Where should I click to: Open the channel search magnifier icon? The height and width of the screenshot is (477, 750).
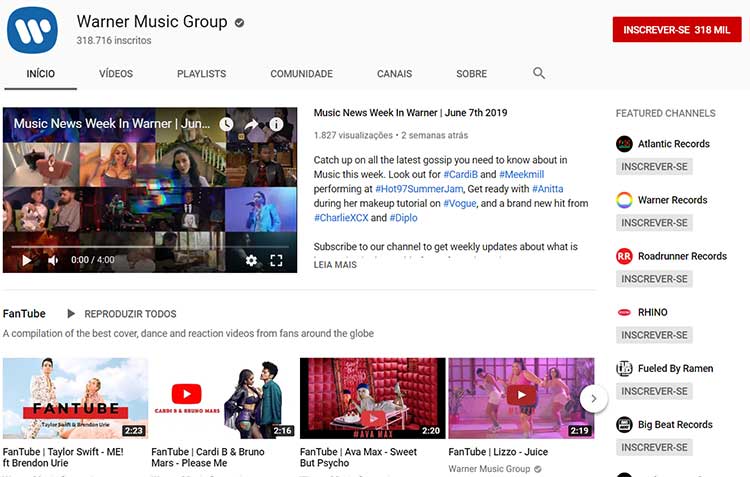[539, 73]
